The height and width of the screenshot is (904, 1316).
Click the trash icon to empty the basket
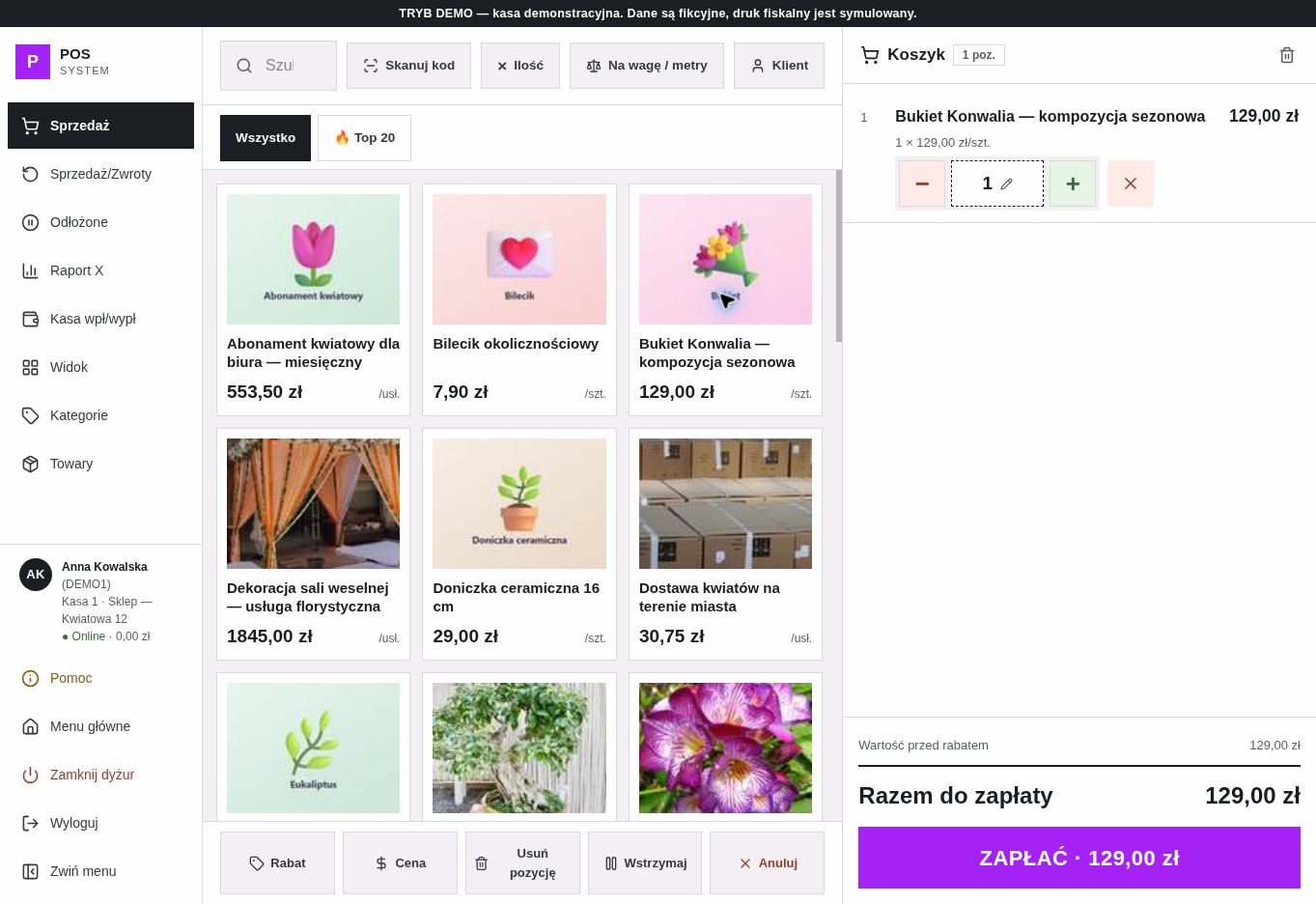1286,55
